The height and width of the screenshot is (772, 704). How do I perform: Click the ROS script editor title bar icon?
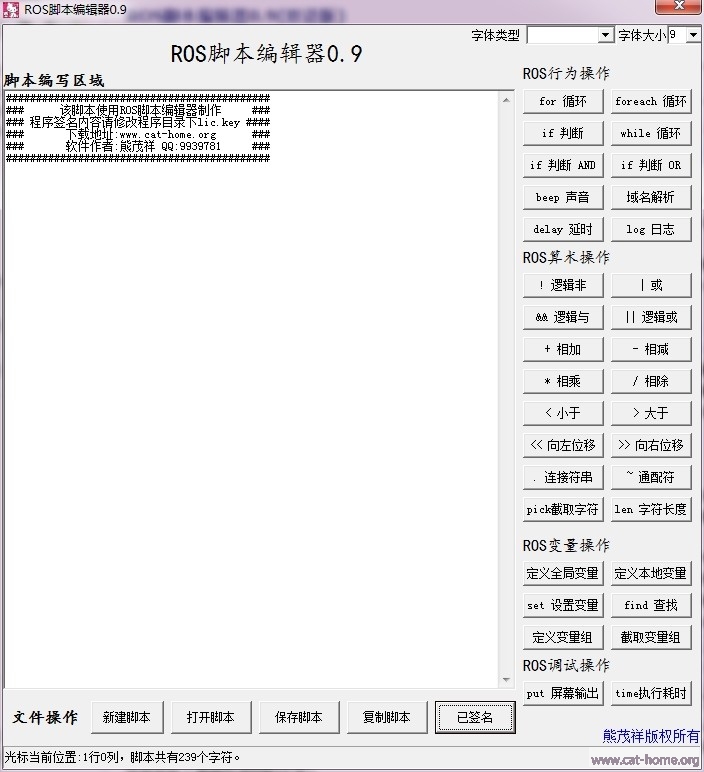12,10
